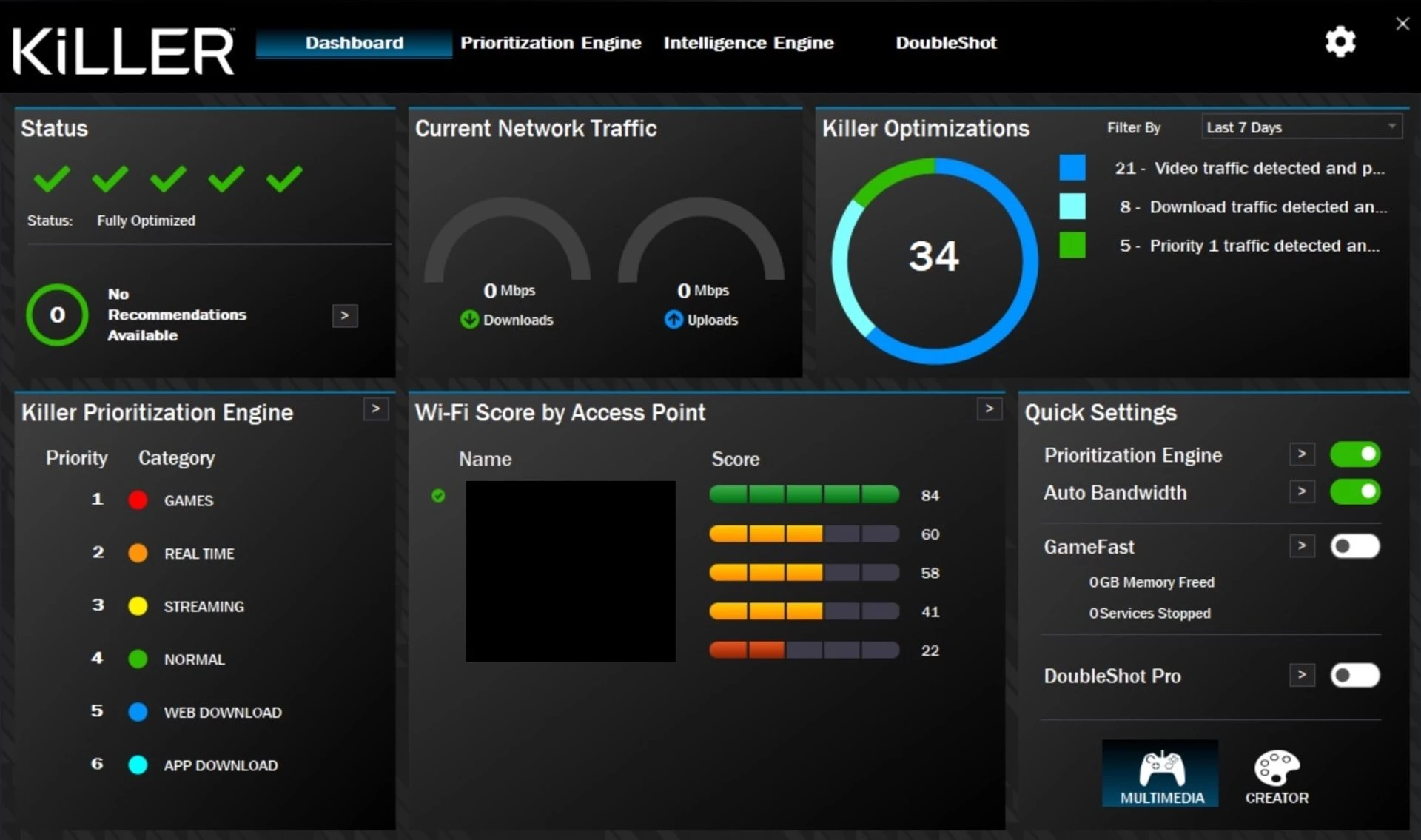
Task: Click the downloads speed gauge arc
Action: point(508,238)
